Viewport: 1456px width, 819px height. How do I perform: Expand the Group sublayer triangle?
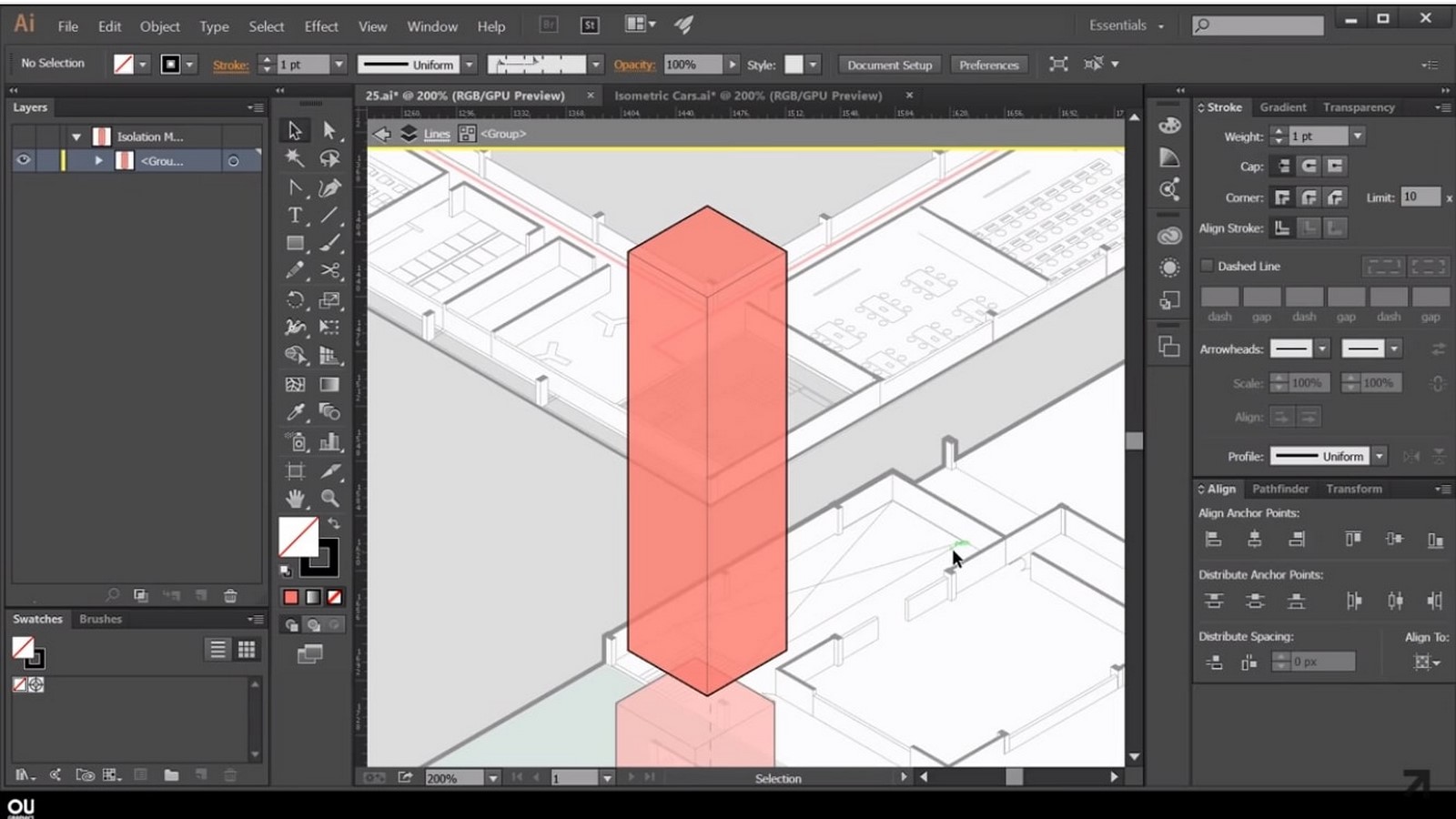(98, 160)
